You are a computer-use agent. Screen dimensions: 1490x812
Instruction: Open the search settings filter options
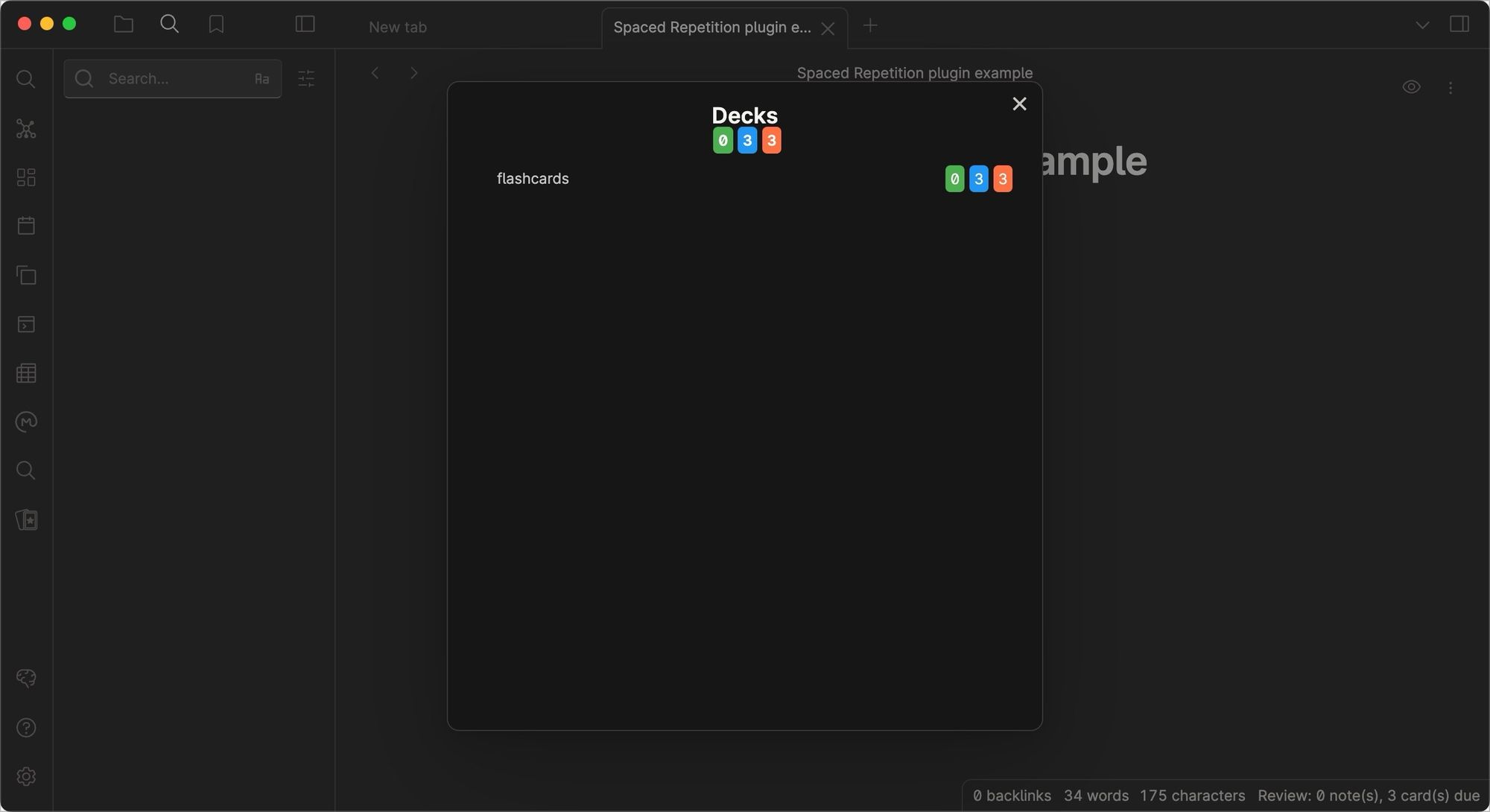point(306,78)
